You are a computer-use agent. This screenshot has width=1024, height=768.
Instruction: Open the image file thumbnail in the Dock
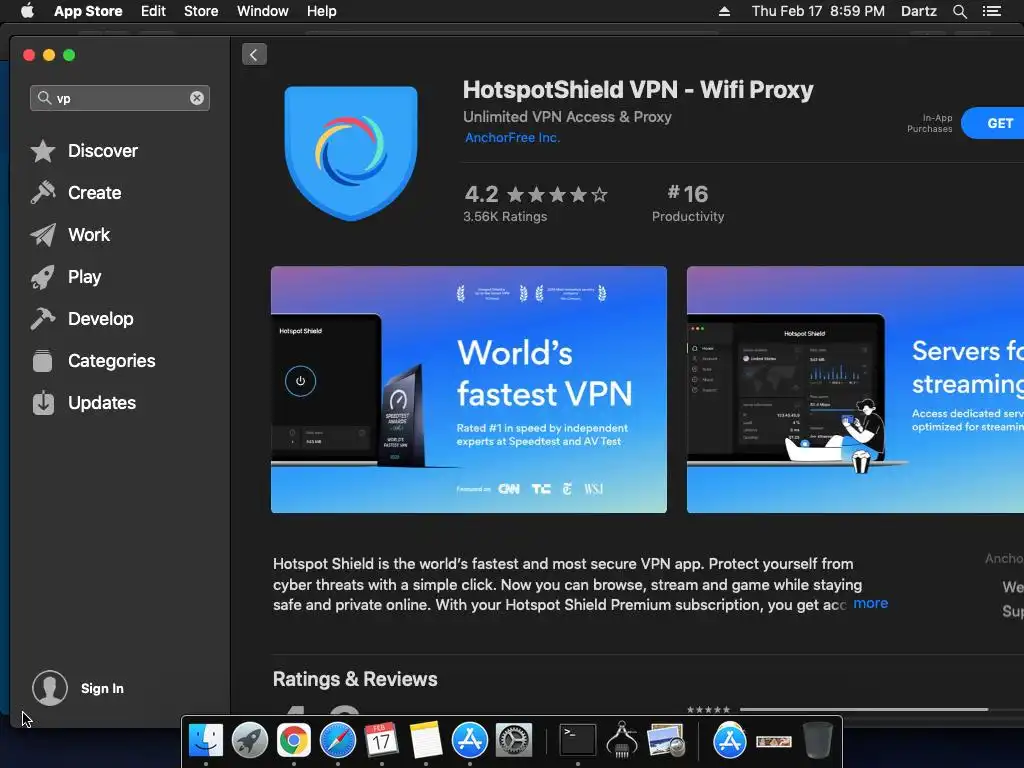click(x=774, y=741)
